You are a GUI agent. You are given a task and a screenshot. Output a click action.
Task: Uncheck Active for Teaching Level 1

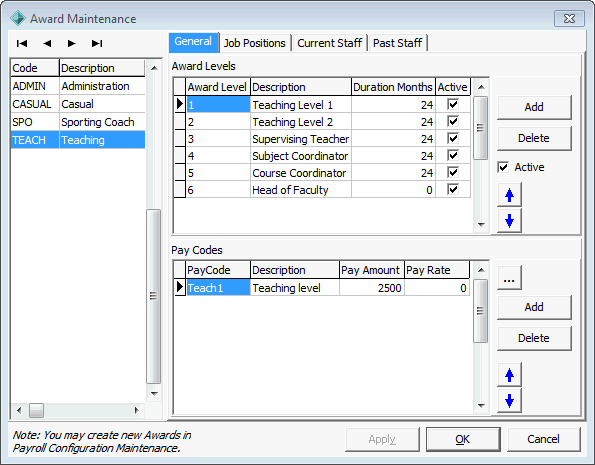coord(453,104)
